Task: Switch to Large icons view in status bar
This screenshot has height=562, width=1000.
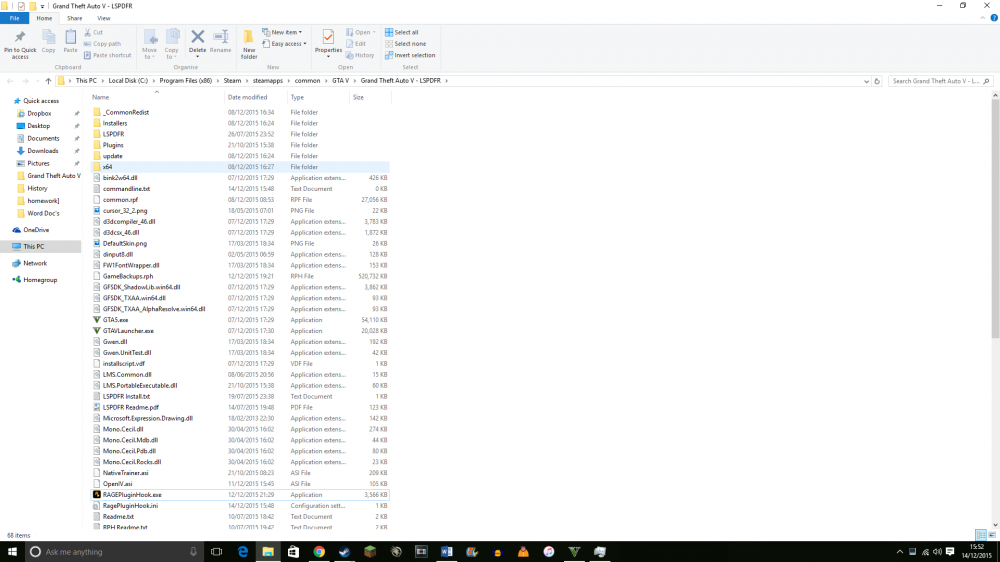Action: click(x=992, y=535)
